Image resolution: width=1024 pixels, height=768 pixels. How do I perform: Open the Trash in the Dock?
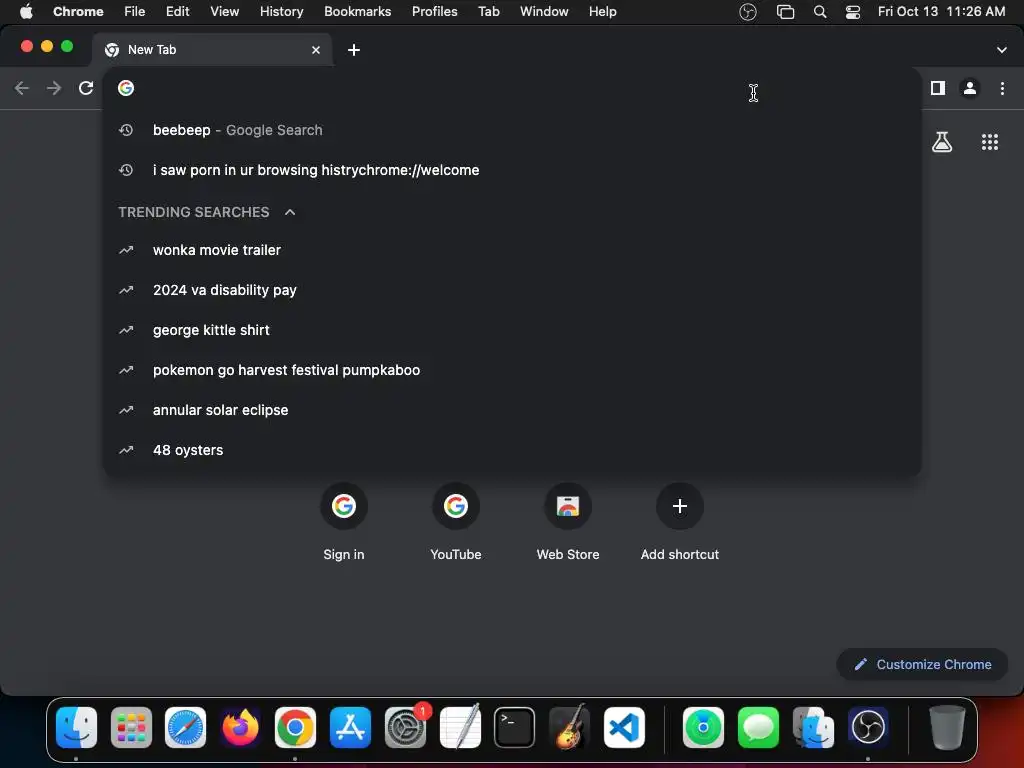click(947, 727)
